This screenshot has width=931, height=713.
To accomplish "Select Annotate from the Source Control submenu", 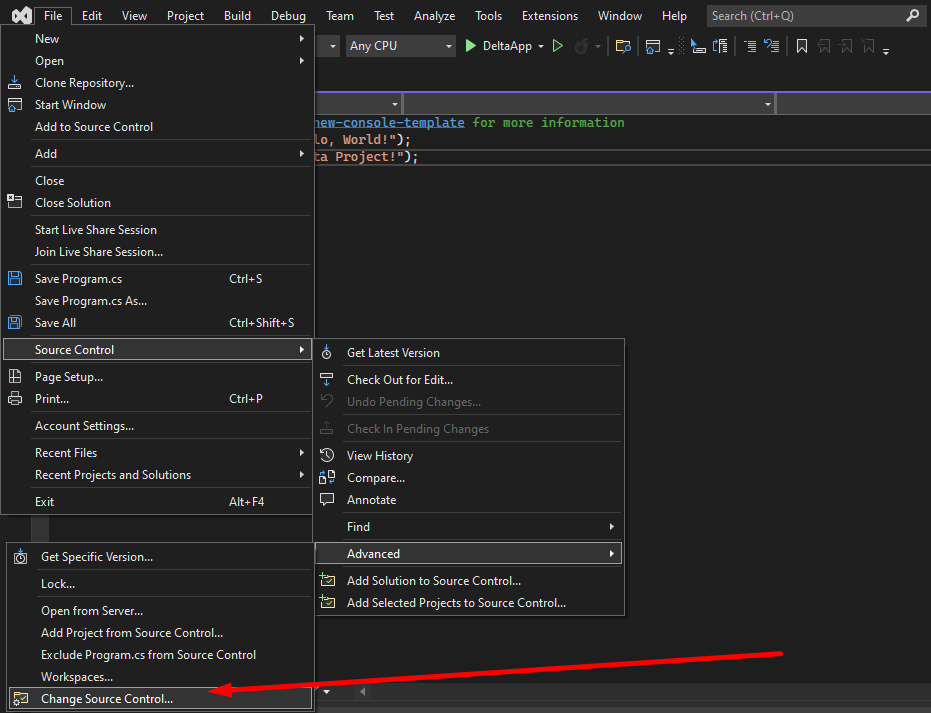I will click(x=371, y=500).
